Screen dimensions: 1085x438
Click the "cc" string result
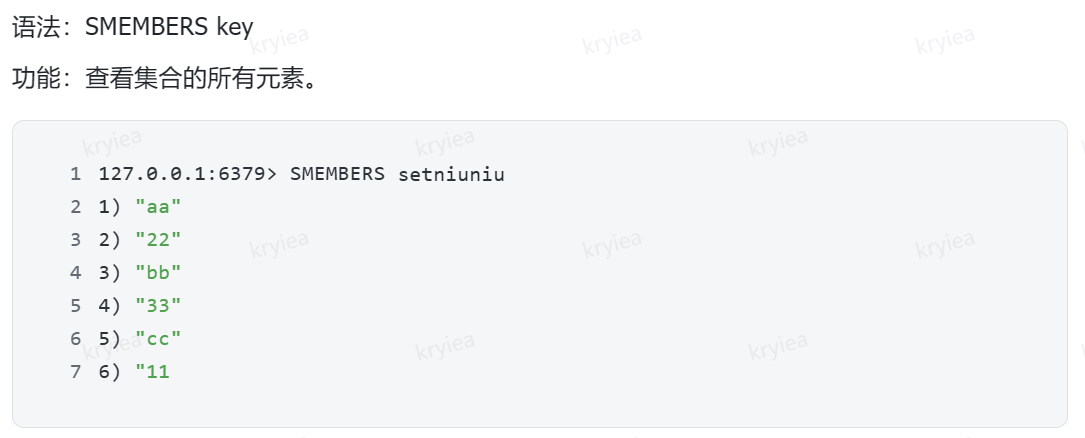tap(158, 339)
